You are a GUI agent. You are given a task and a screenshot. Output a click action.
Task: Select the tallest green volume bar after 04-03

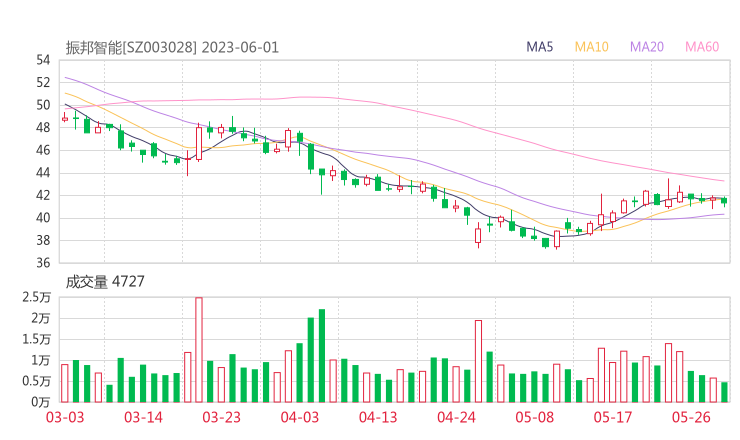click(x=322, y=355)
